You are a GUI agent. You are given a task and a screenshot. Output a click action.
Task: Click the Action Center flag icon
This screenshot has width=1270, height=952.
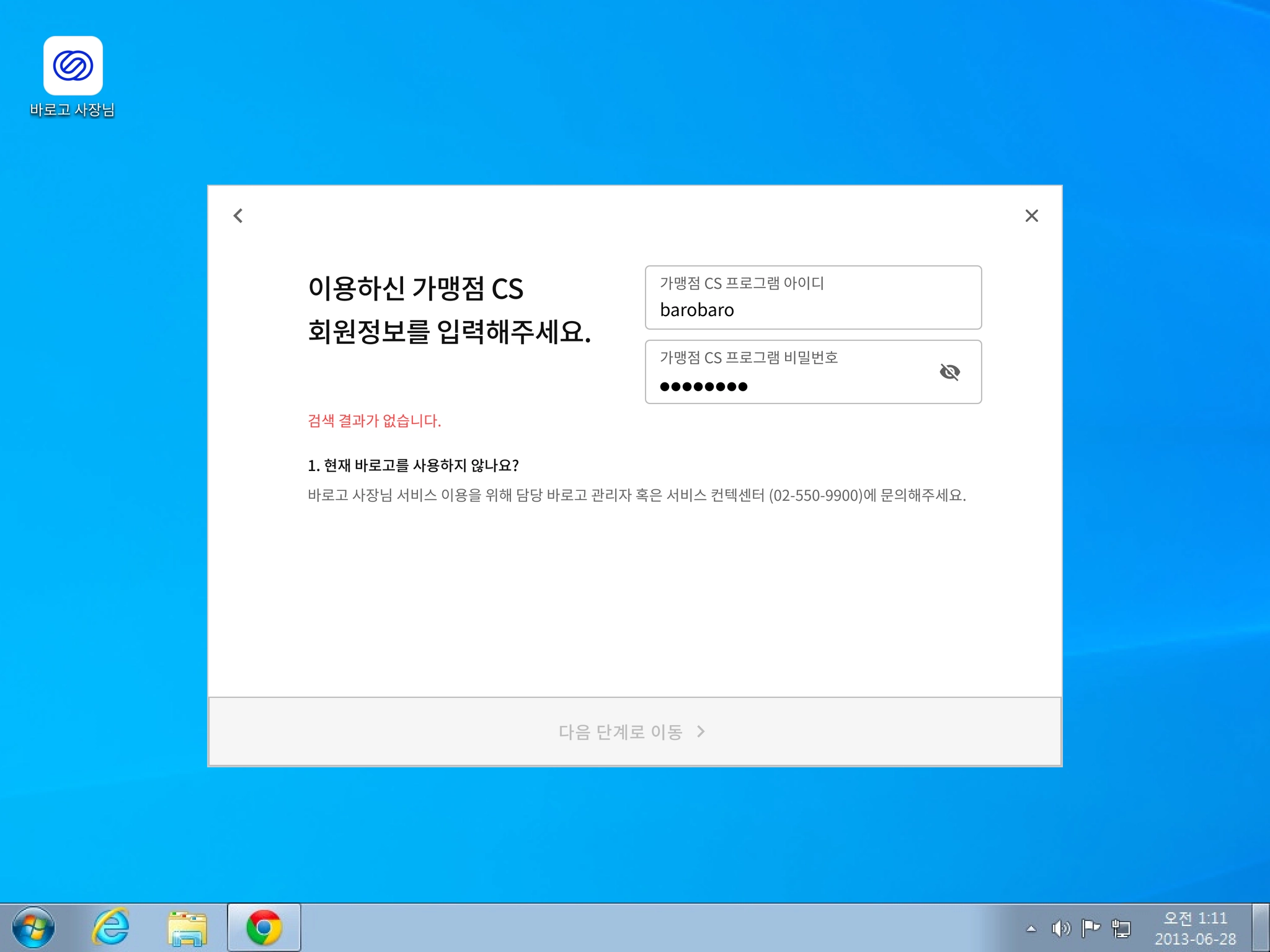(x=1090, y=928)
